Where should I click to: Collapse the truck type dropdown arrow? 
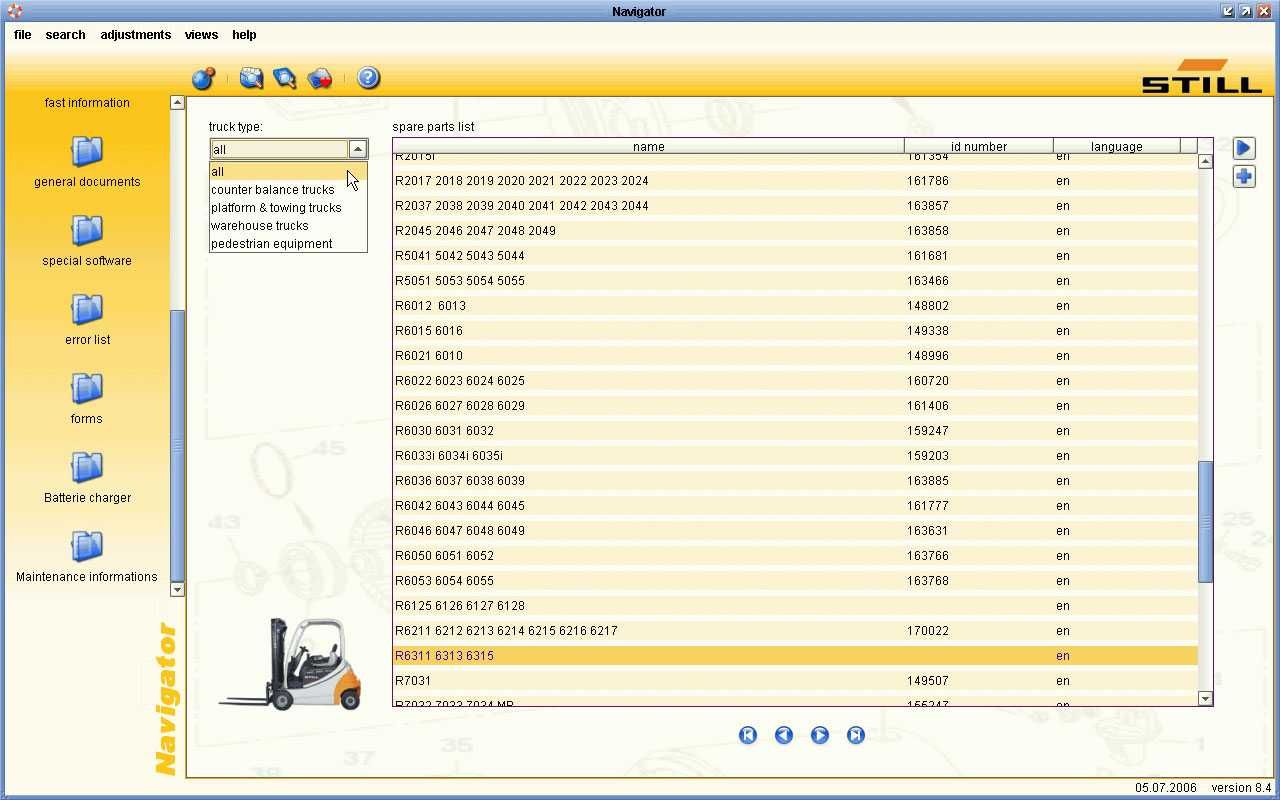(358, 149)
